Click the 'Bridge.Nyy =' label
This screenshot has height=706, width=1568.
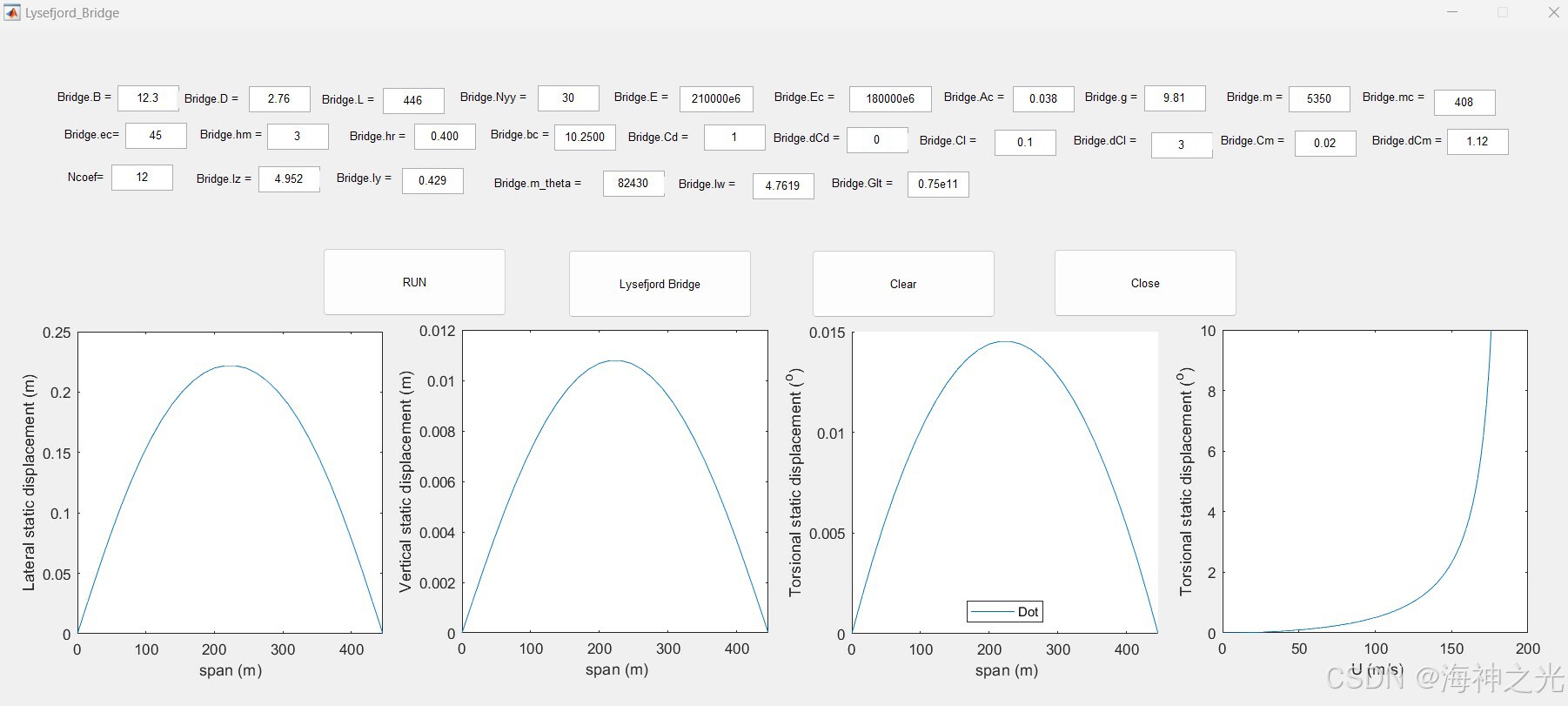pos(493,97)
